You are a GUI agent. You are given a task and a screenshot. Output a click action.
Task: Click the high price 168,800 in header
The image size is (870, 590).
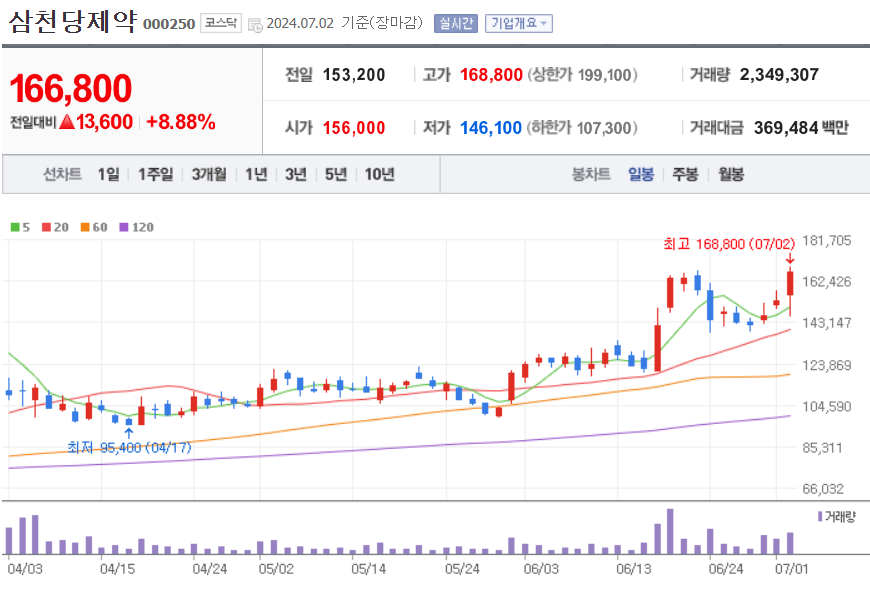tap(491, 74)
